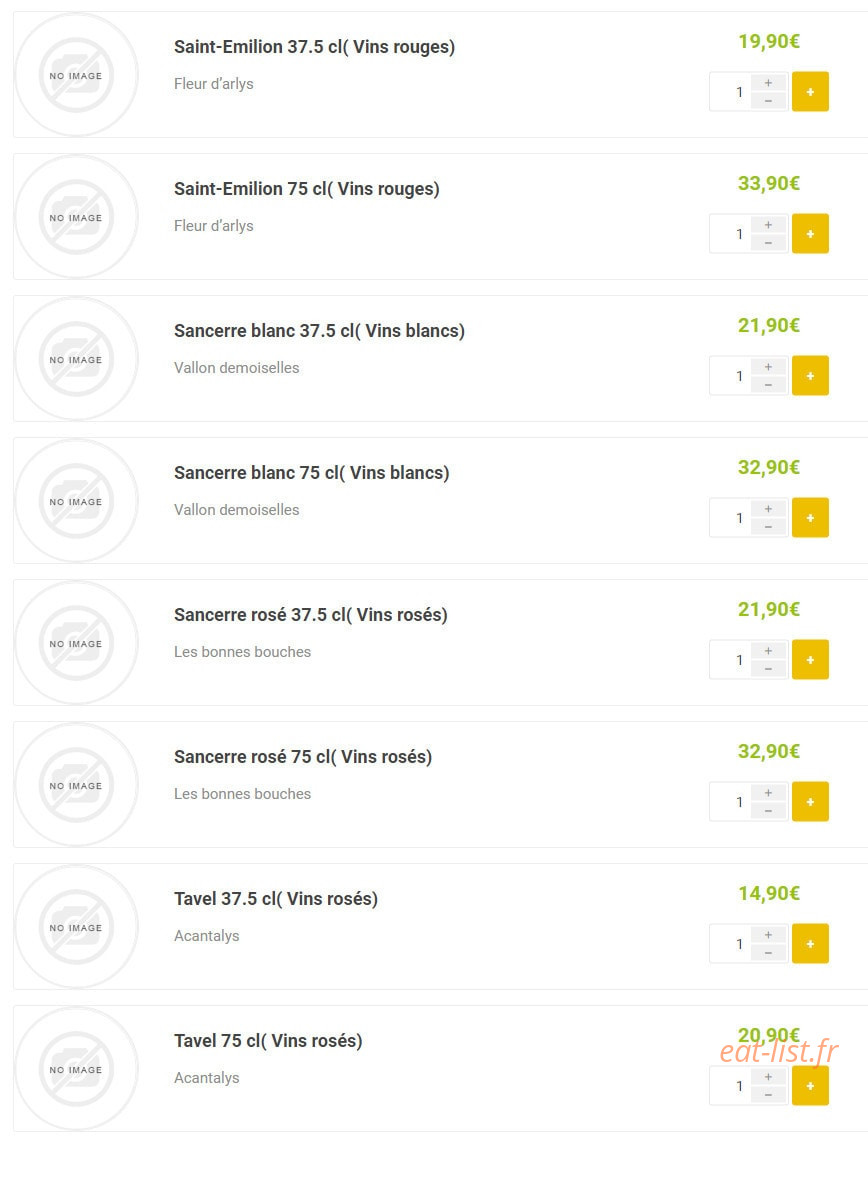Add Sancerre rosé 37.5 cl to cart
Viewport: 868px width, 1199px height.
tap(810, 660)
